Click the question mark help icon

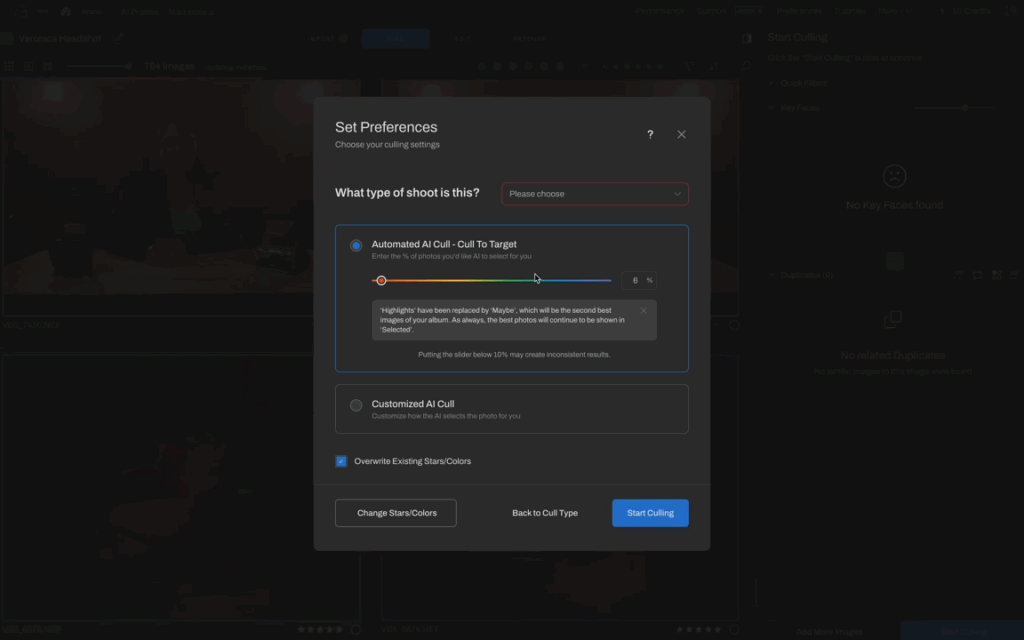pyautogui.click(x=650, y=134)
